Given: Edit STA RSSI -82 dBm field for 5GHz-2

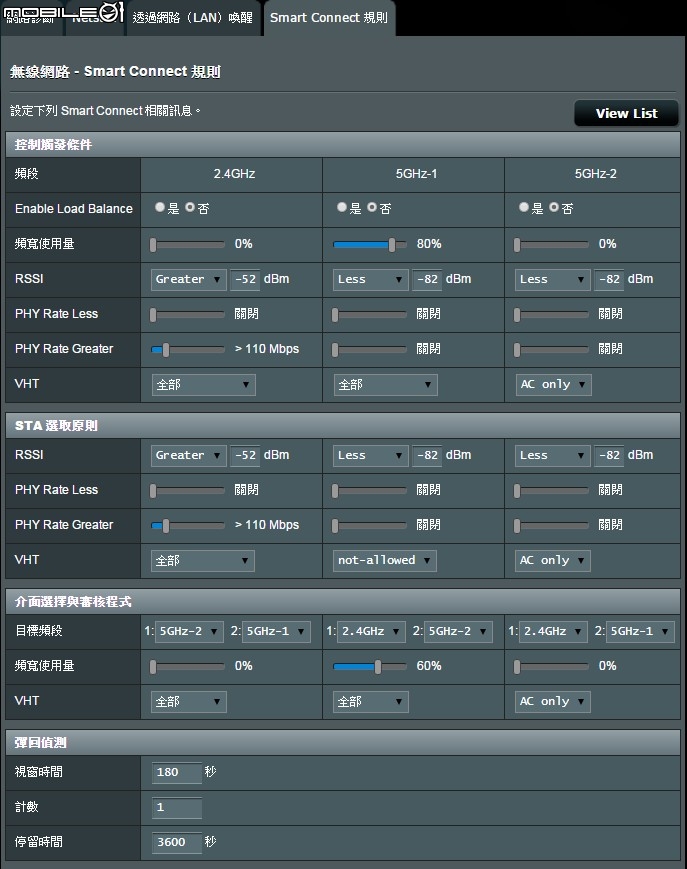Looking at the screenshot, I should 609,456.
